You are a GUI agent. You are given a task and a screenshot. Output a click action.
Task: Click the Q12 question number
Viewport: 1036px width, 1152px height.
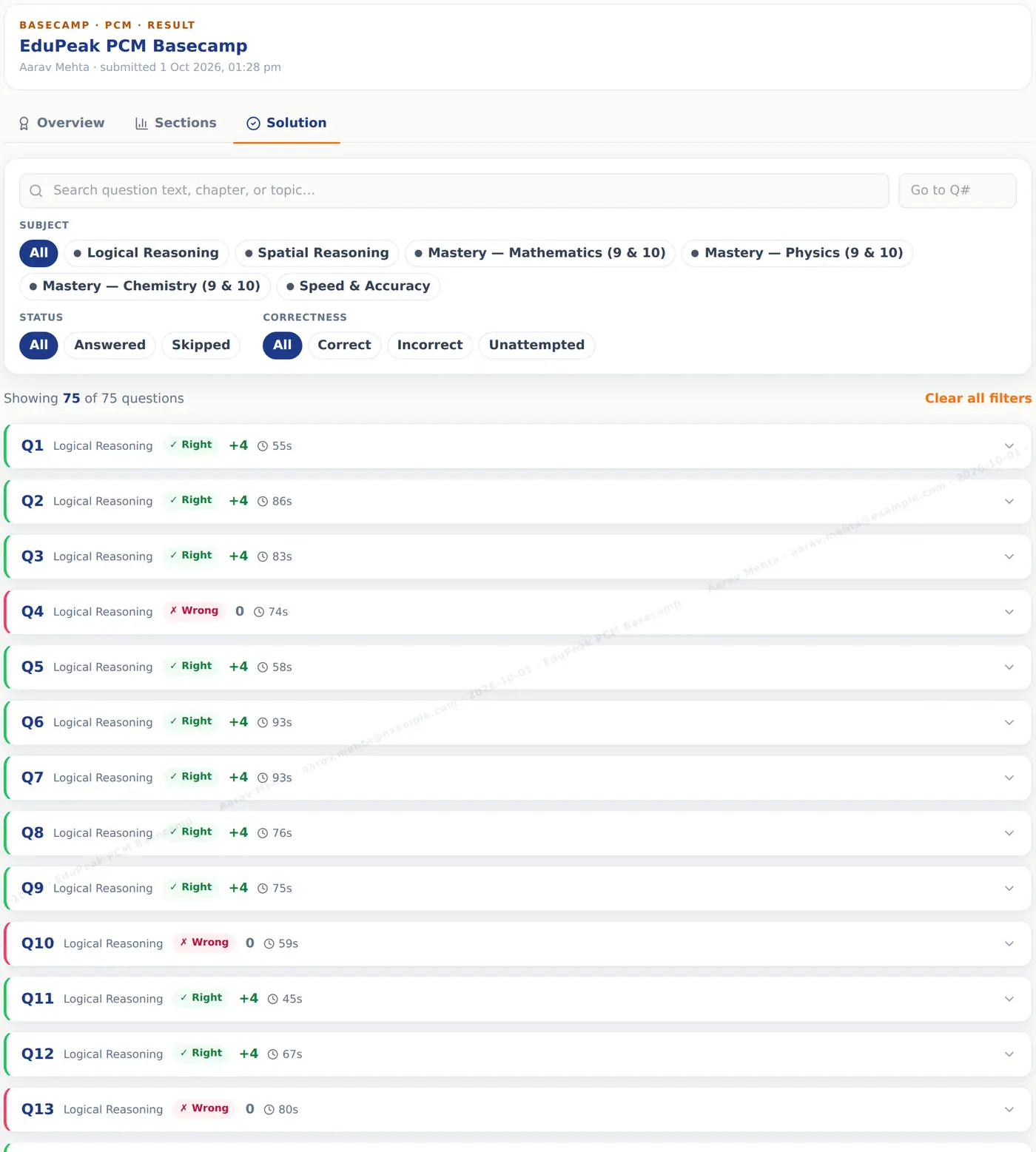[x=38, y=1054]
